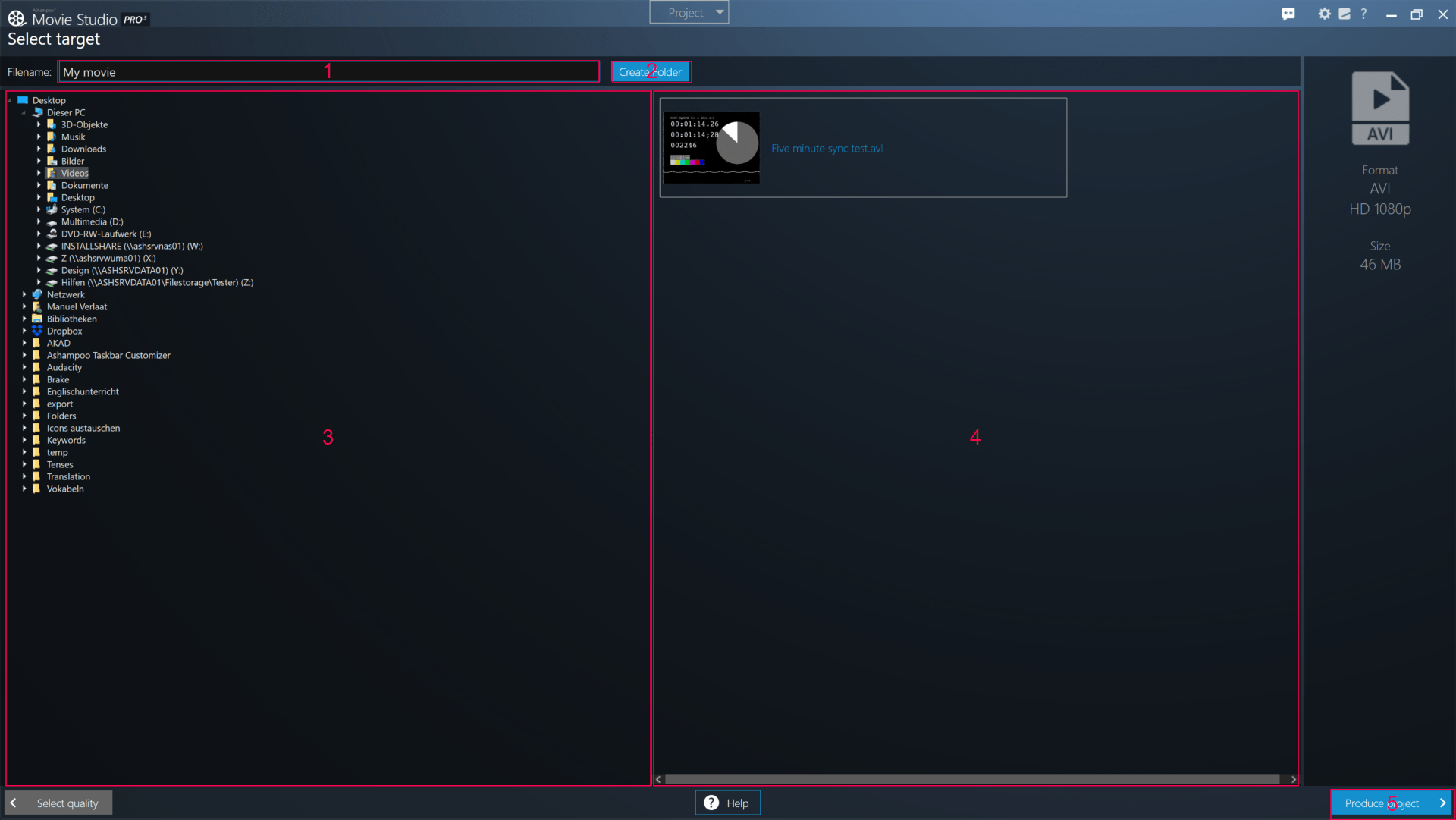Click the DVD-RW-Laufwerk (E:) drive icon

pyautogui.click(x=52, y=234)
